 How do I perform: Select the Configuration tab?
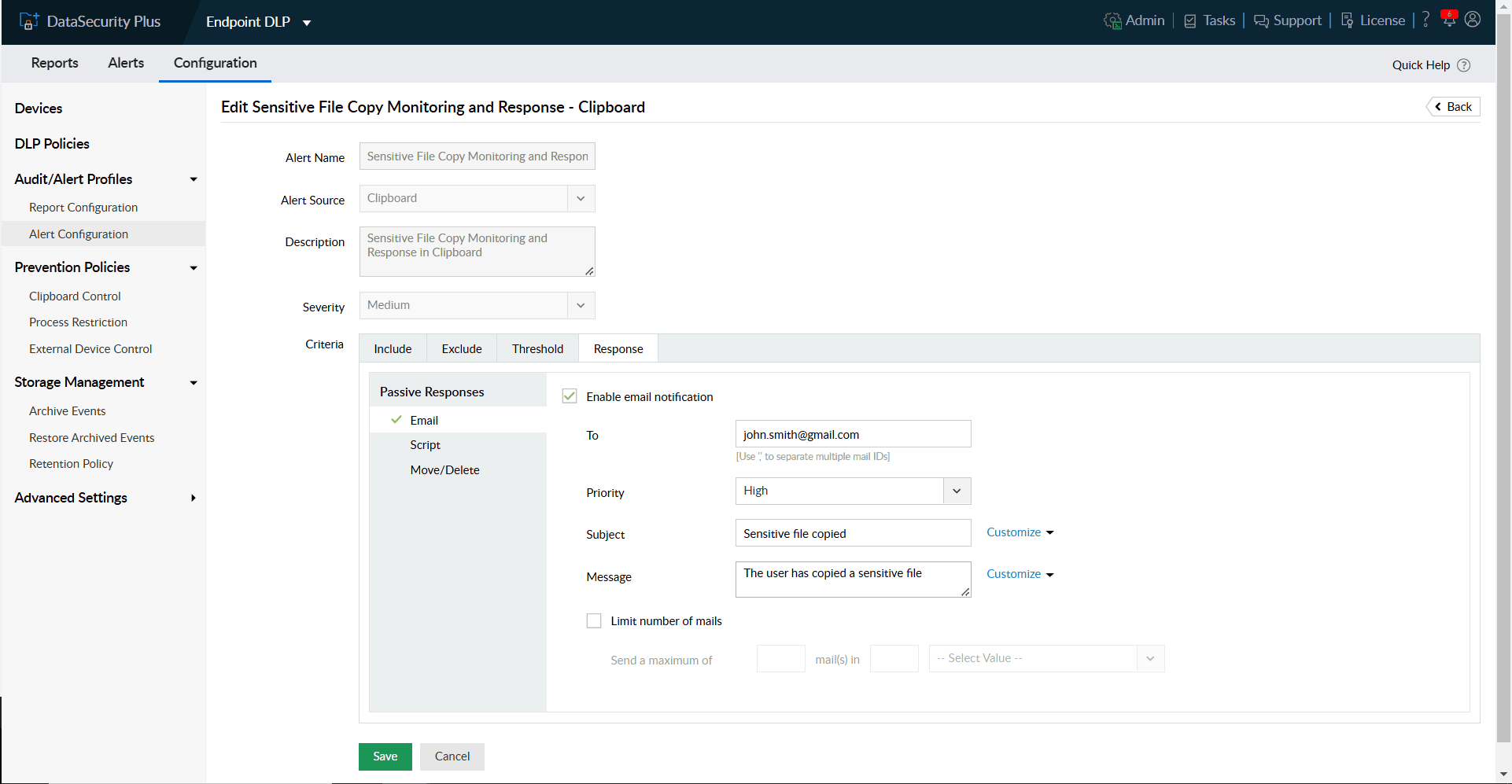click(x=216, y=63)
